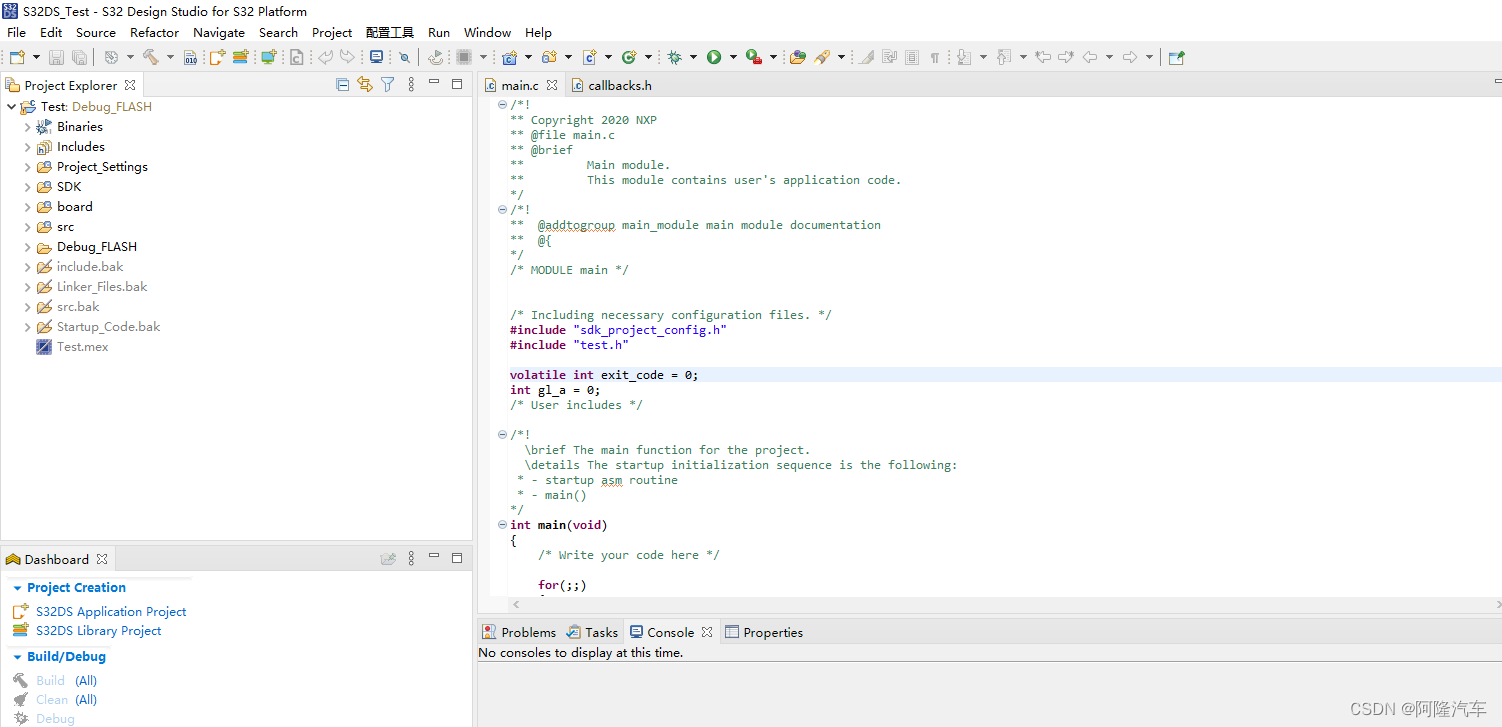Viewport: 1502px width, 727px height.
Task: Close the main.c editor tab
Action: click(552, 85)
